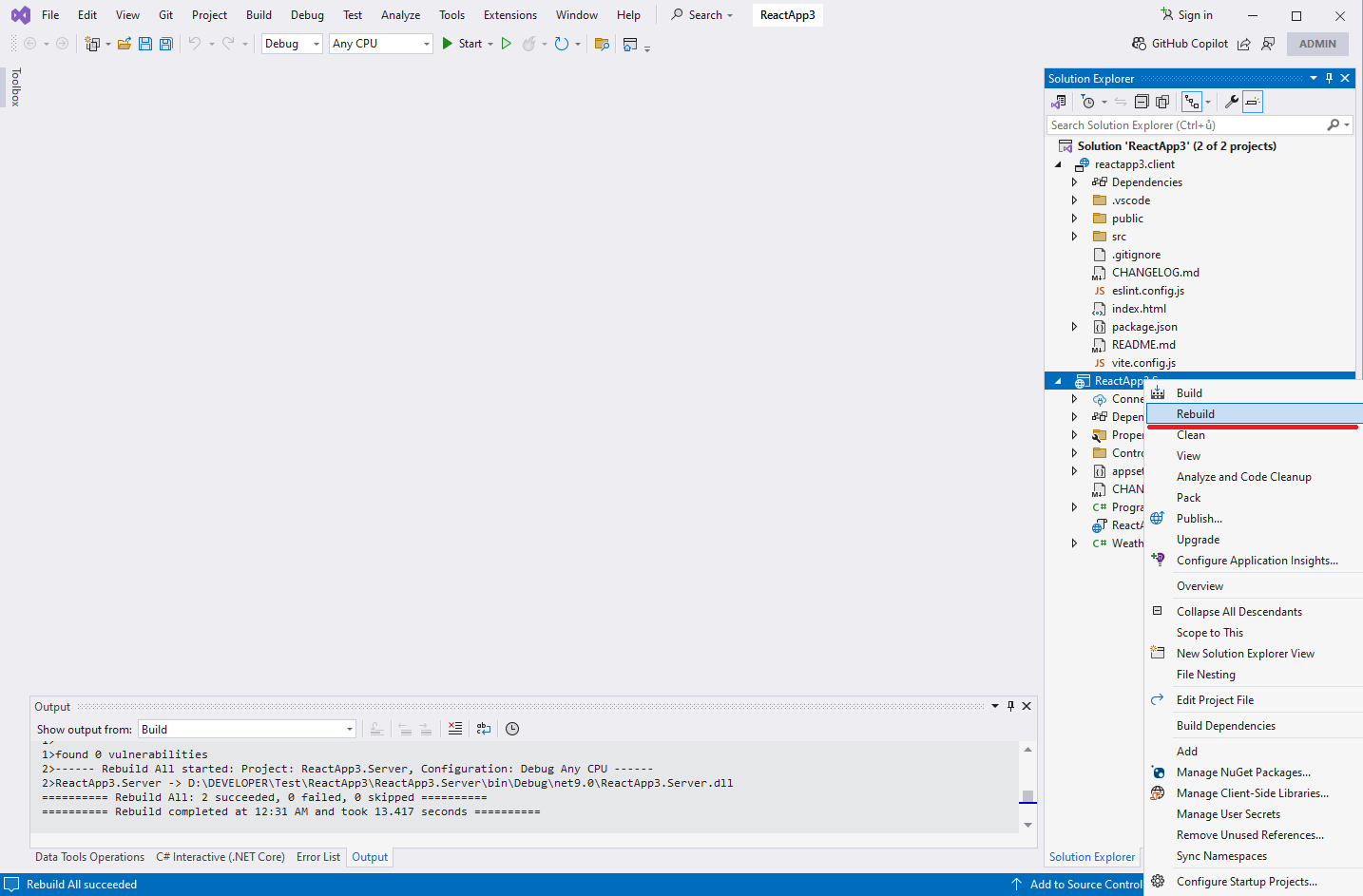1363x896 pixels.
Task: Click the Save All toolbar icon
Action: (166, 44)
